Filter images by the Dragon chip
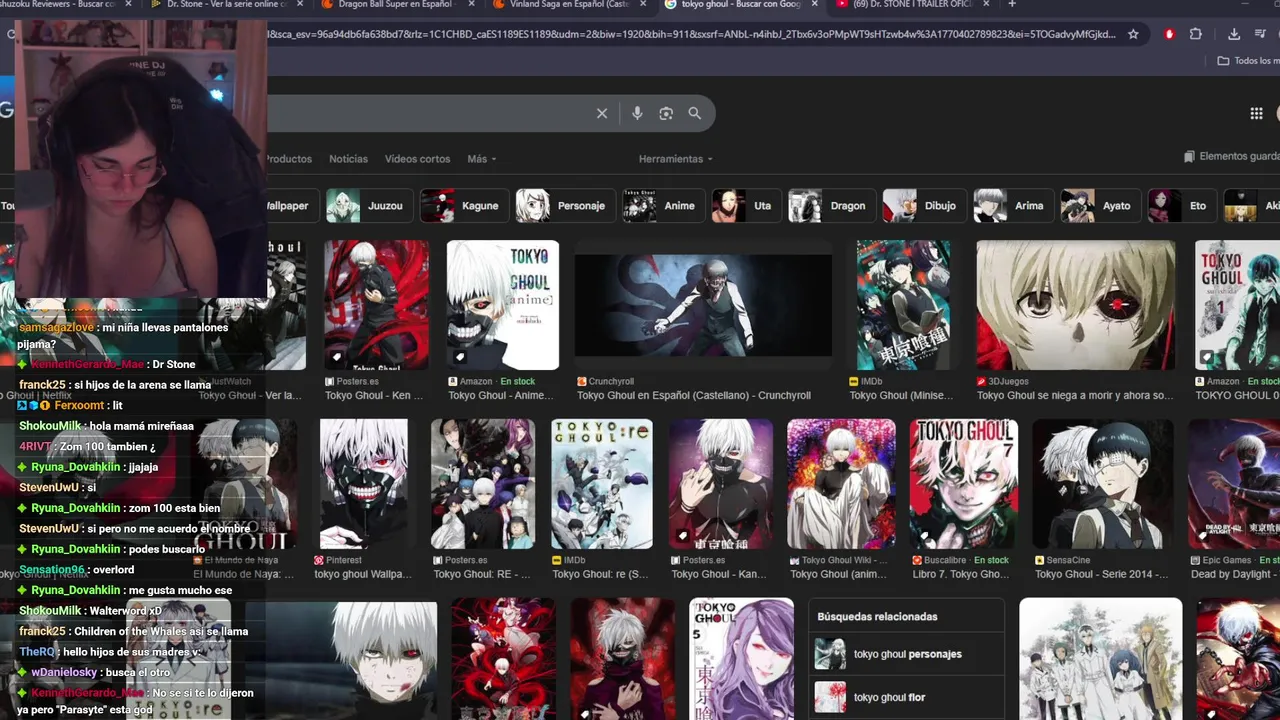Image resolution: width=1280 pixels, height=720 pixels. [x=831, y=206]
